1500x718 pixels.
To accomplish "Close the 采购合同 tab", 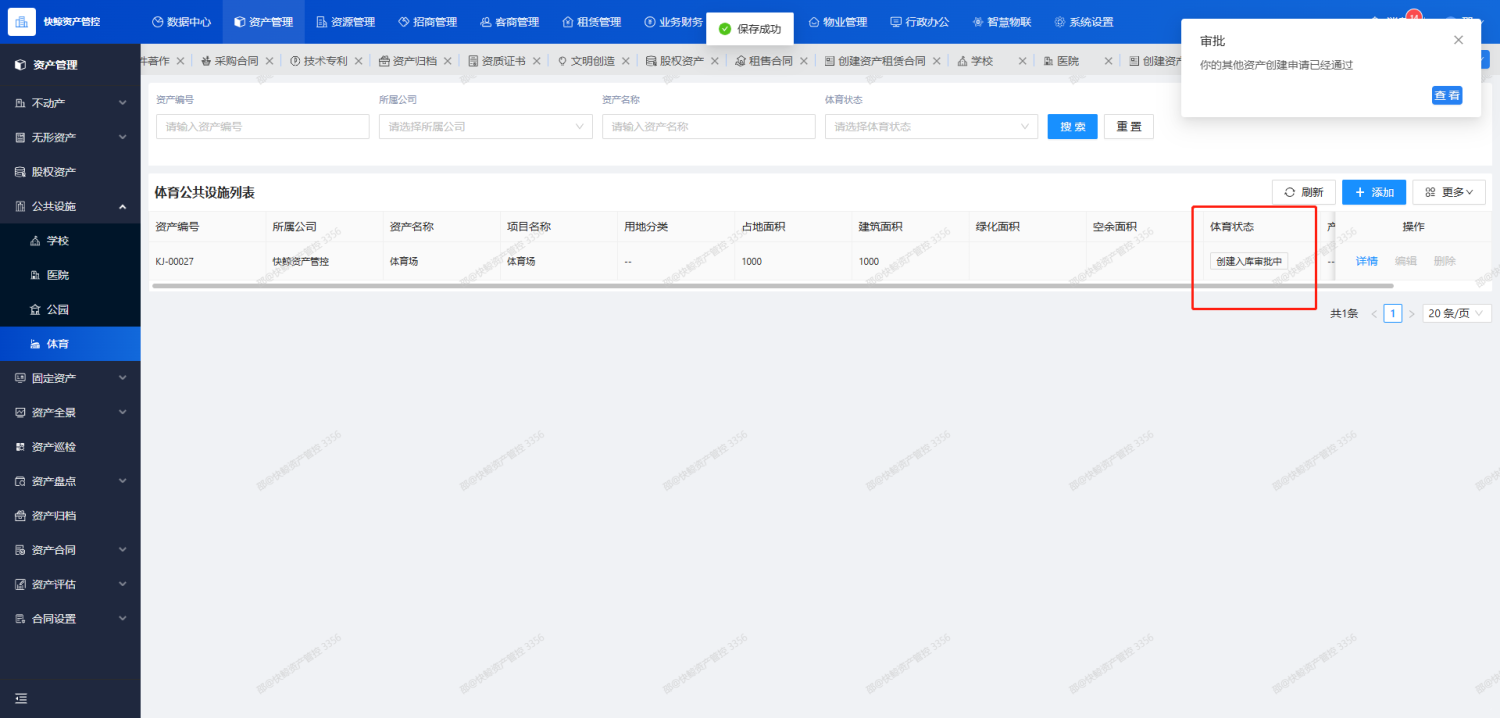I will click(x=270, y=61).
